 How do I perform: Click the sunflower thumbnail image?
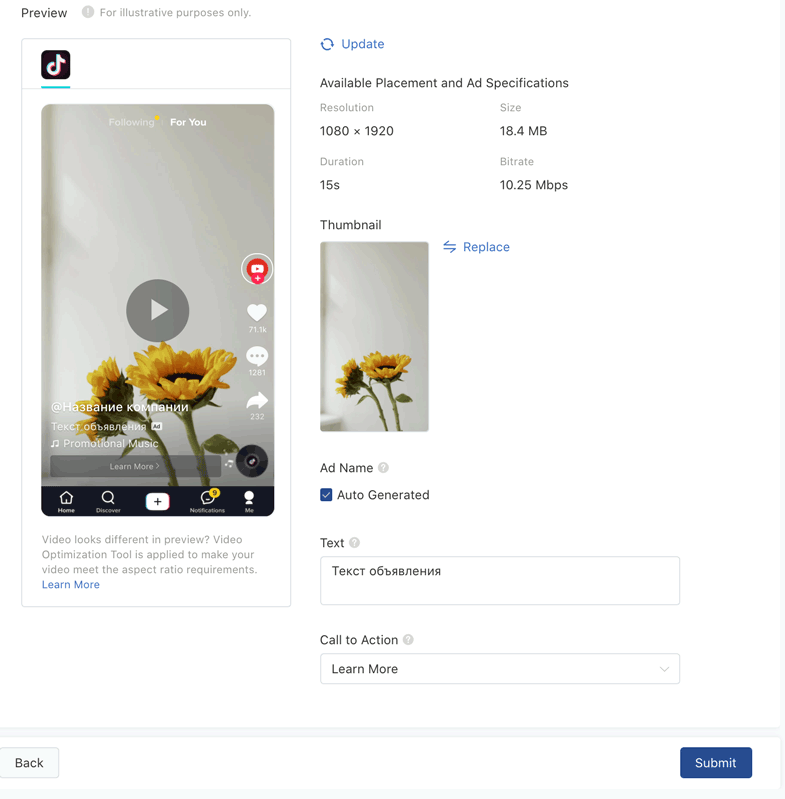point(374,336)
